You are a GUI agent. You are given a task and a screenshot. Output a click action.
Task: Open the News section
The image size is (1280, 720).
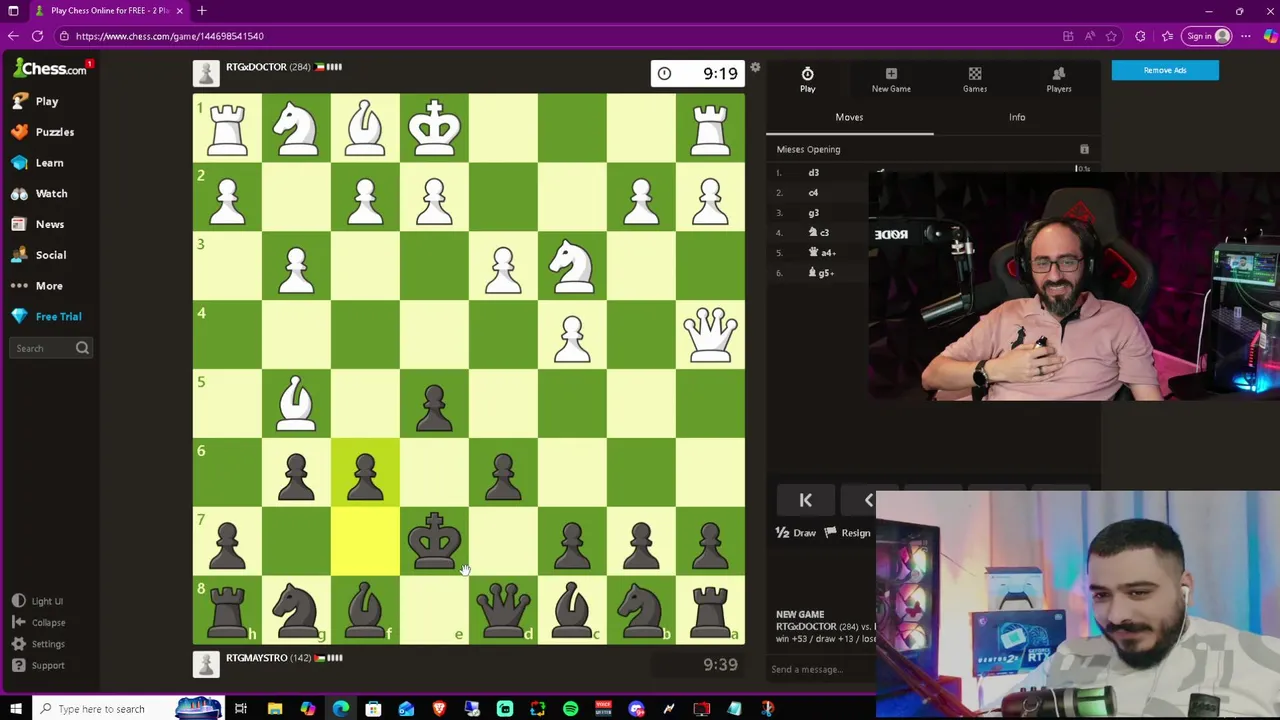pyautogui.click(x=38, y=224)
